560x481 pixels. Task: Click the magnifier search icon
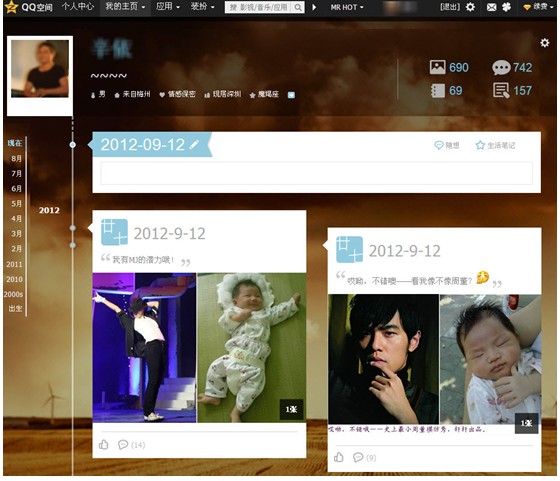(x=298, y=7)
